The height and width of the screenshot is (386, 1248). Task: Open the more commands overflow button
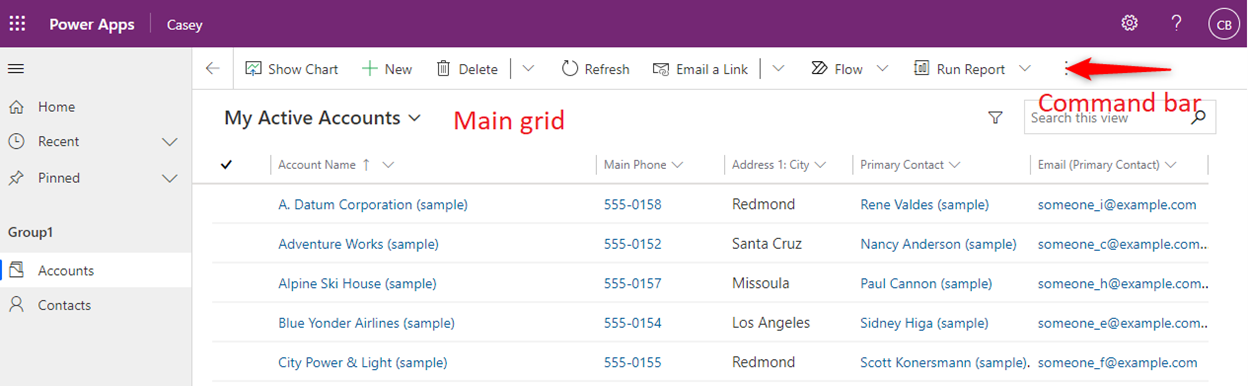click(x=1067, y=69)
